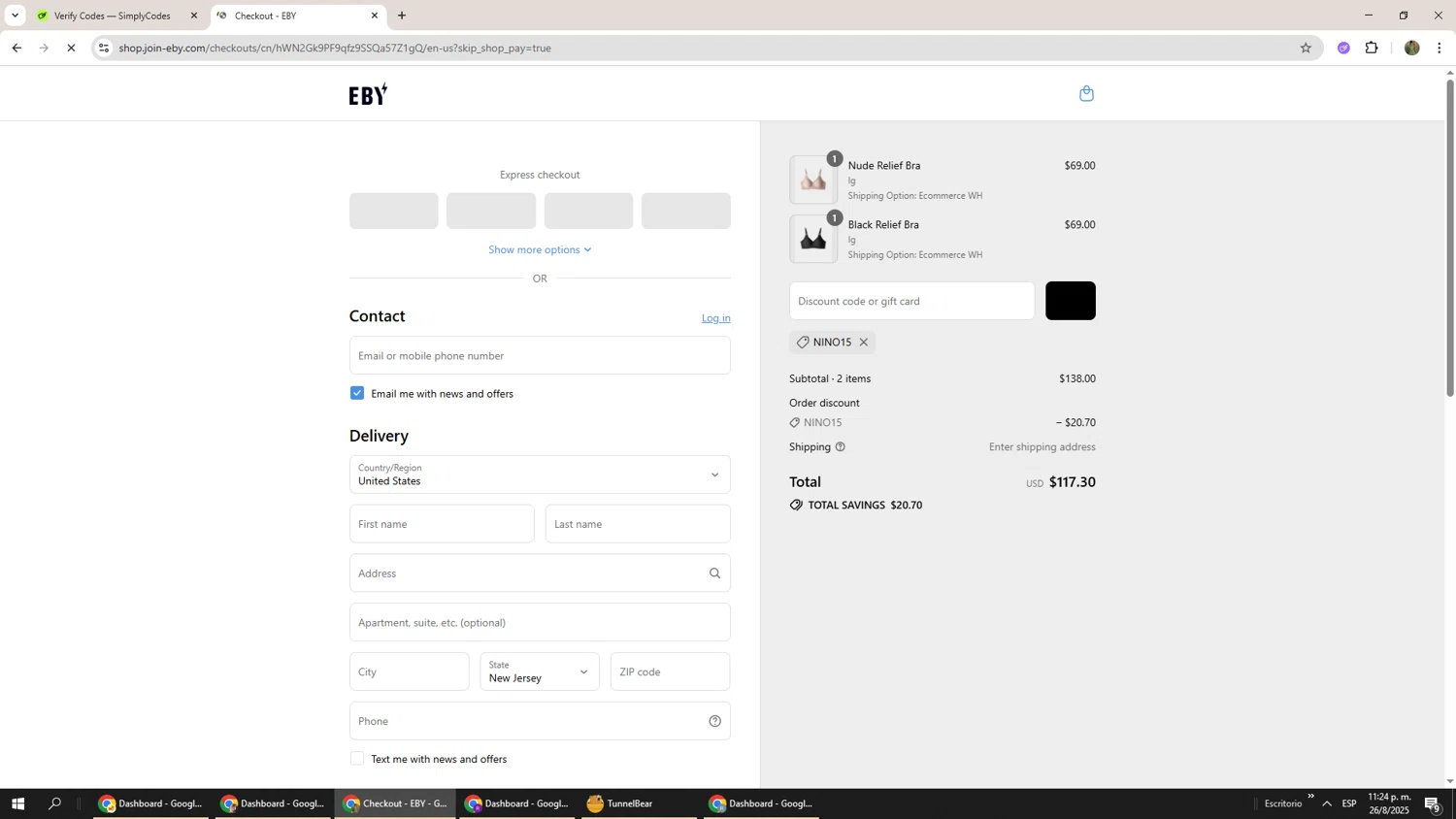Focus the Email or mobile phone number field

click(540, 355)
